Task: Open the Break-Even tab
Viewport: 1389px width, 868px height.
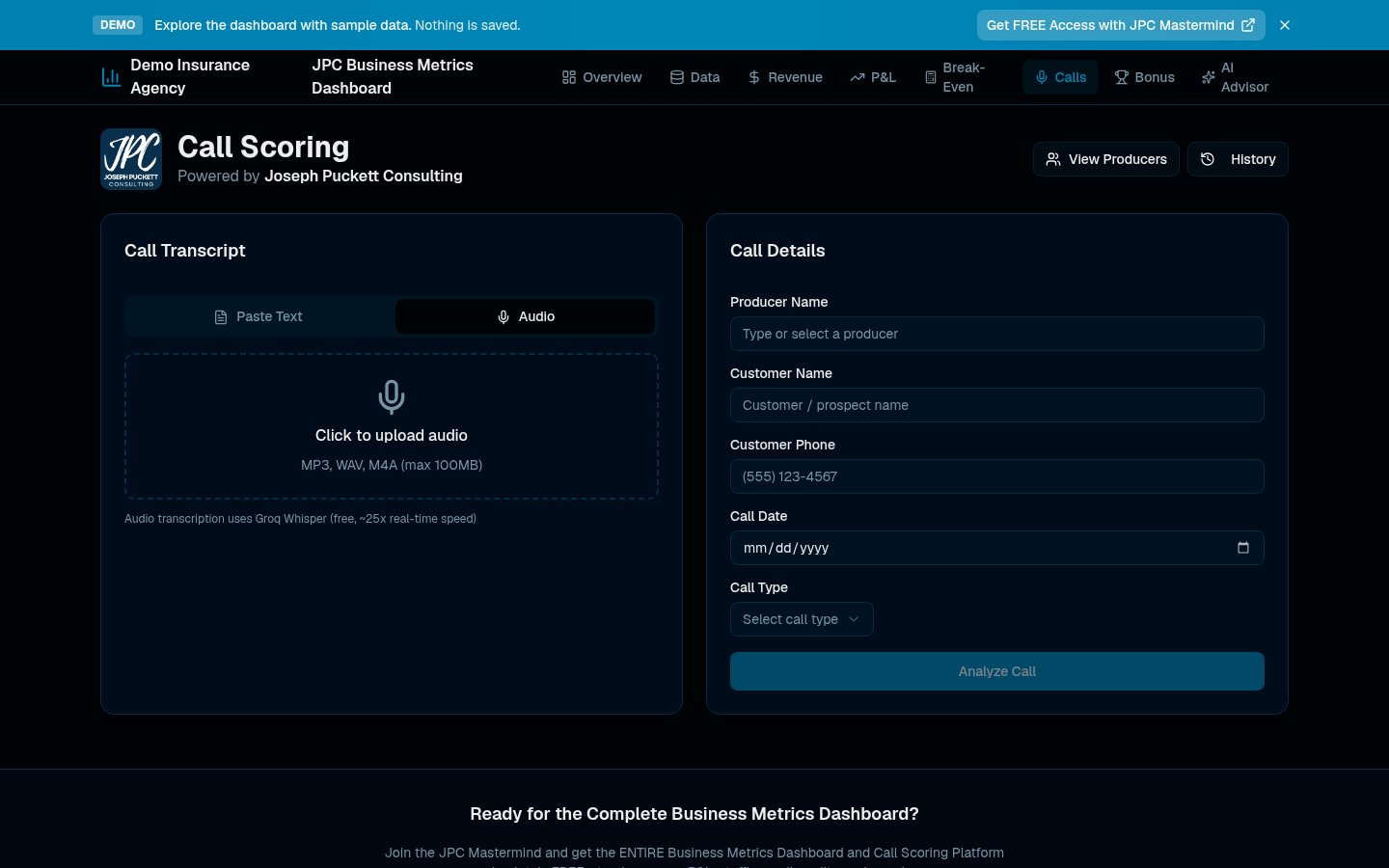Action: click(965, 77)
